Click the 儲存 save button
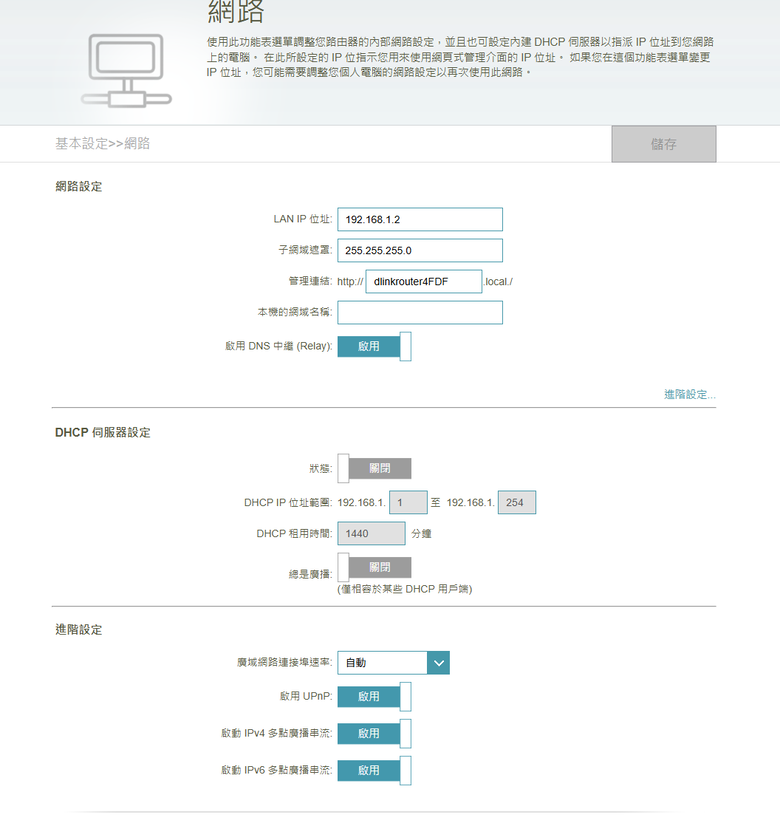 (664, 144)
